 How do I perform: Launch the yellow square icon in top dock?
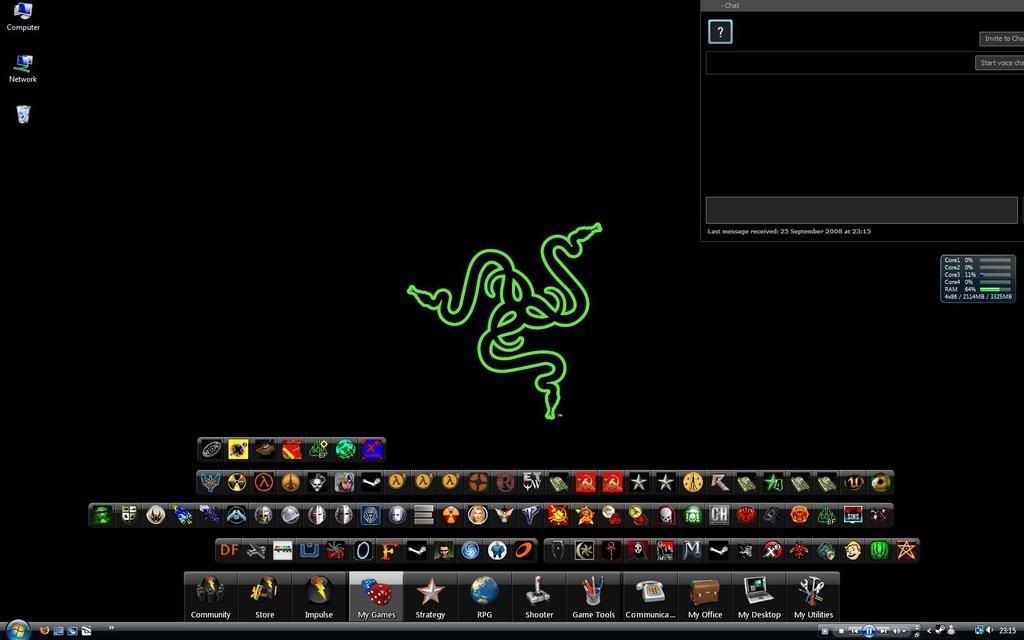[x=238, y=449]
